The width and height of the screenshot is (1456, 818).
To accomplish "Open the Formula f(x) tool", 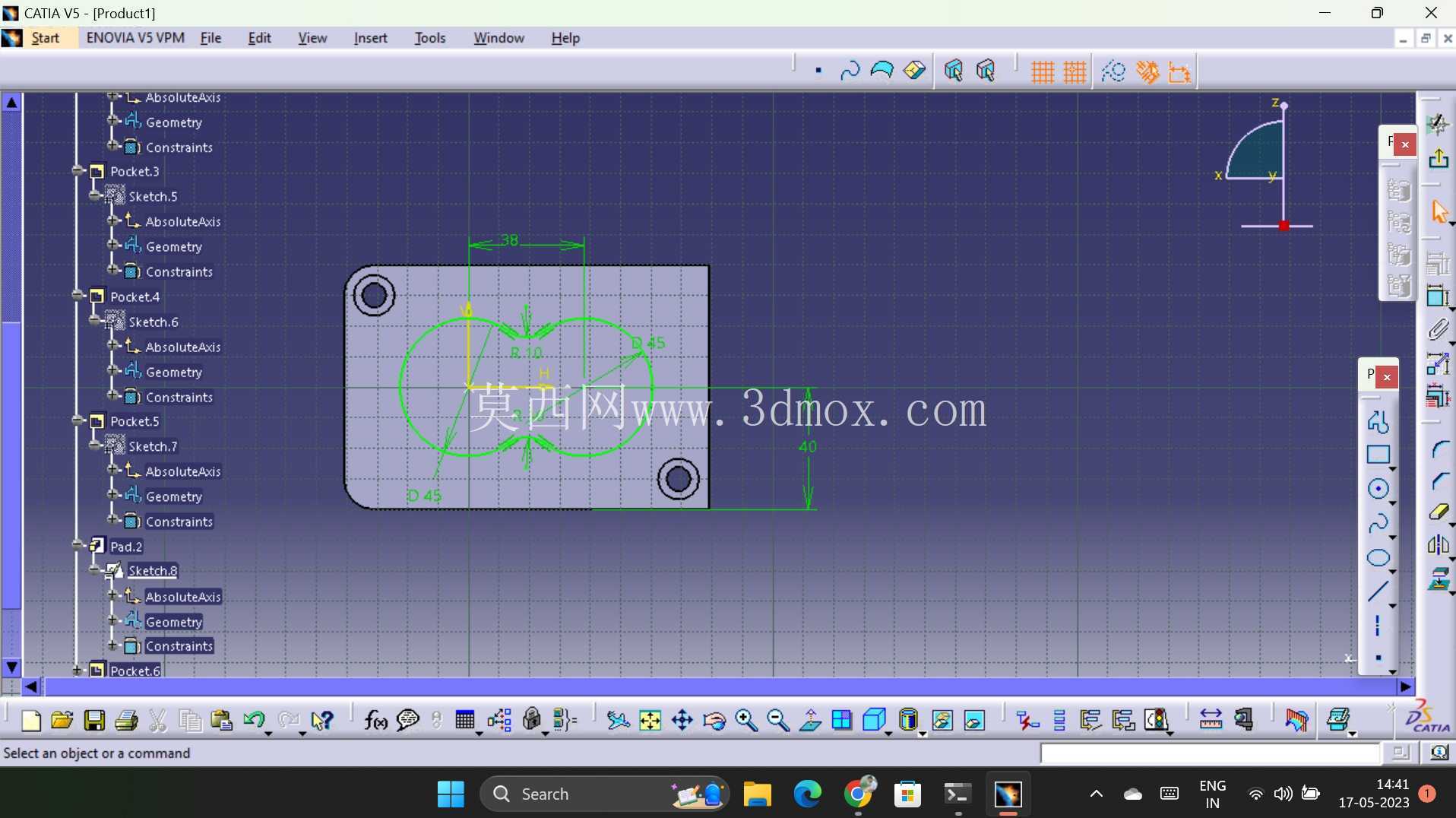I will (x=375, y=720).
